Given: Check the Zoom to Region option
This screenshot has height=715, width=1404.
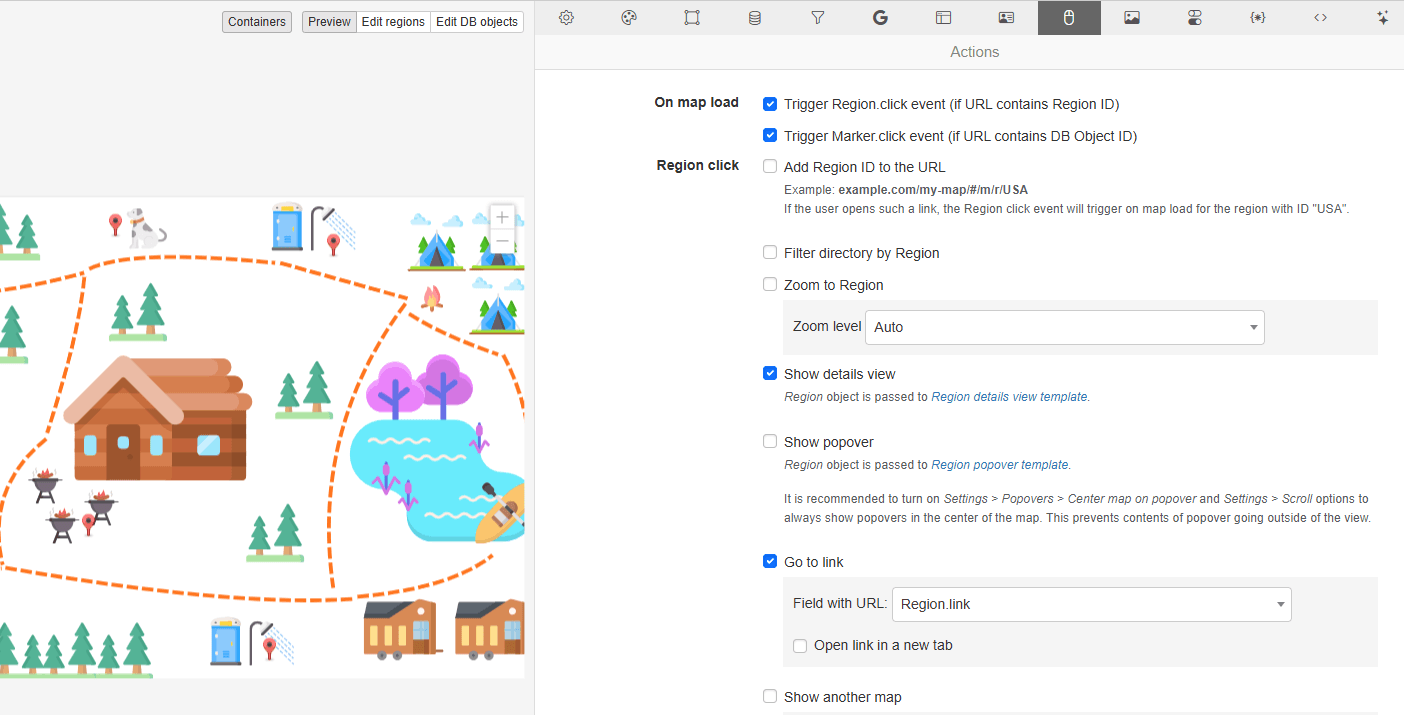Looking at the screenshot, I should click(770, 285).
